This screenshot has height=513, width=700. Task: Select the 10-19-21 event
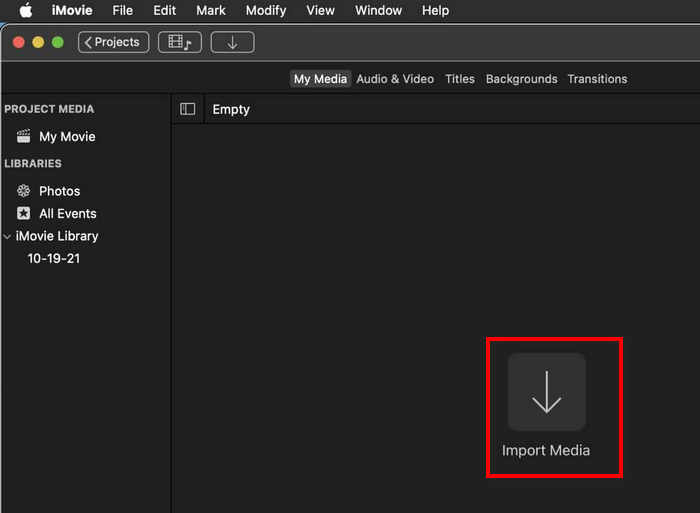point(54,258)
